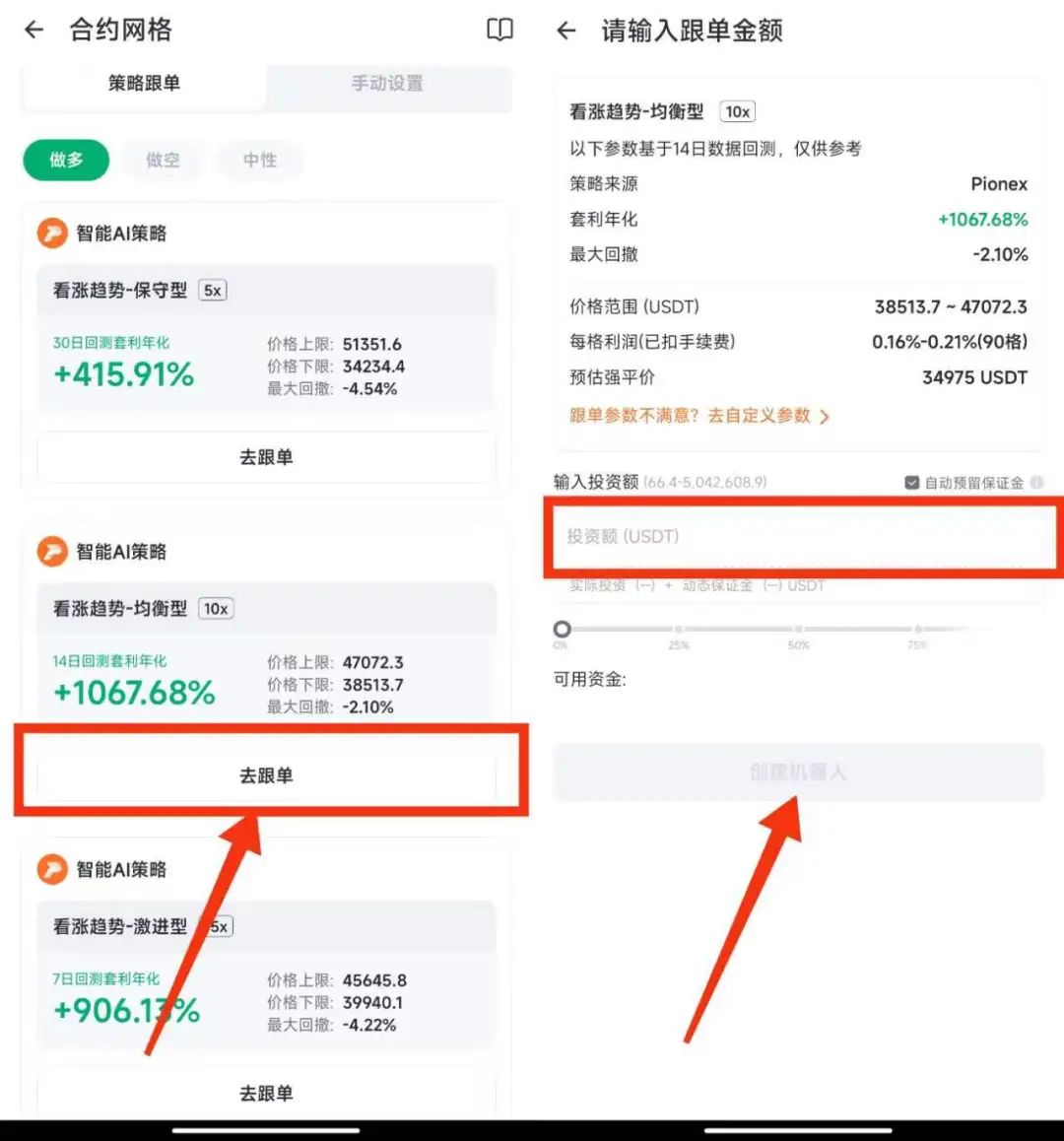Image resolution: width=1064 pixels, height=1141 pixels.
Task: Toggle the 自动预留保证金 checkbox
Action: point(911,483)
